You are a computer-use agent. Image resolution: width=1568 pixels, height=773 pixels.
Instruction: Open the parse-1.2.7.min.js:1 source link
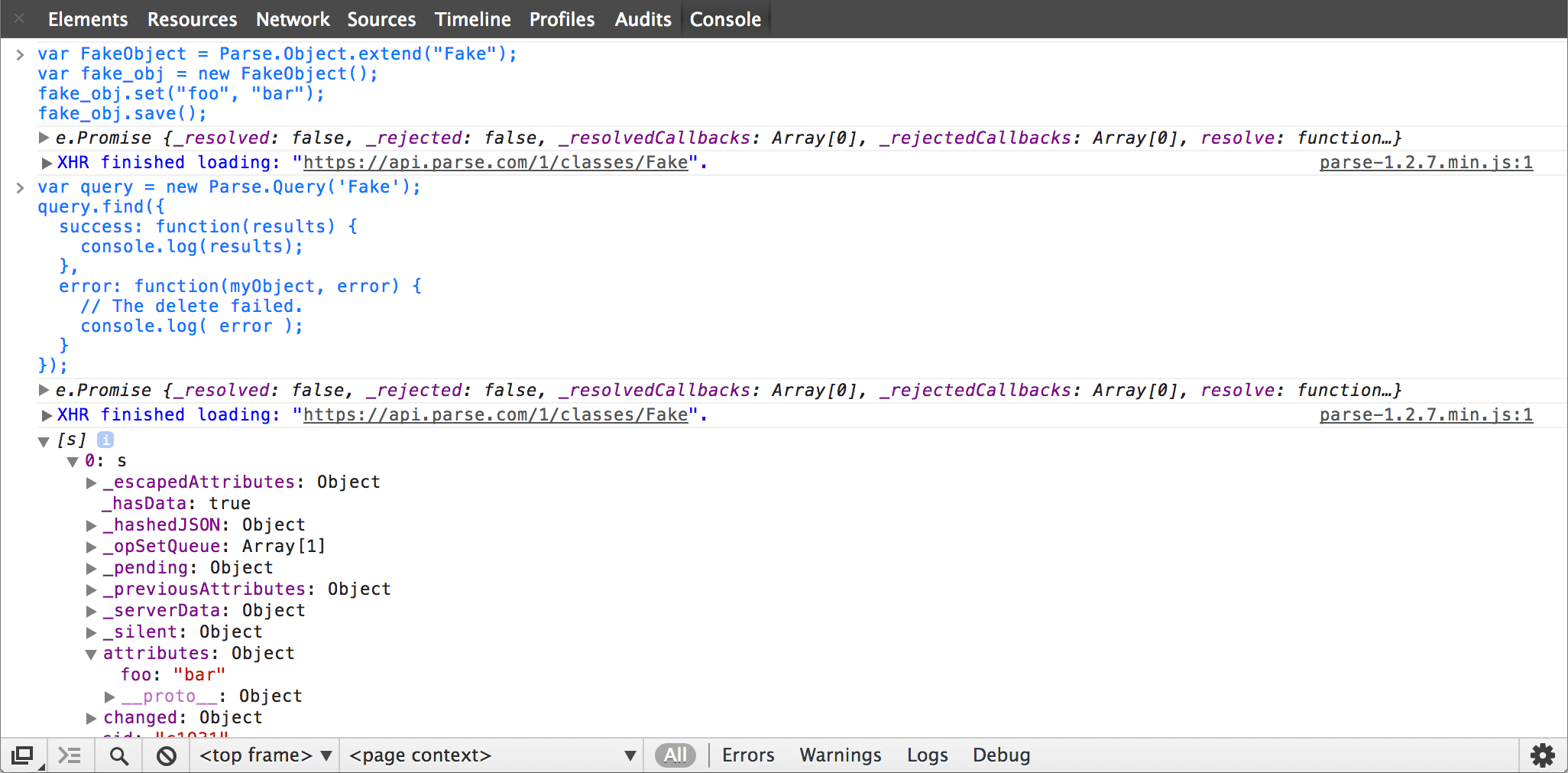1424,162
